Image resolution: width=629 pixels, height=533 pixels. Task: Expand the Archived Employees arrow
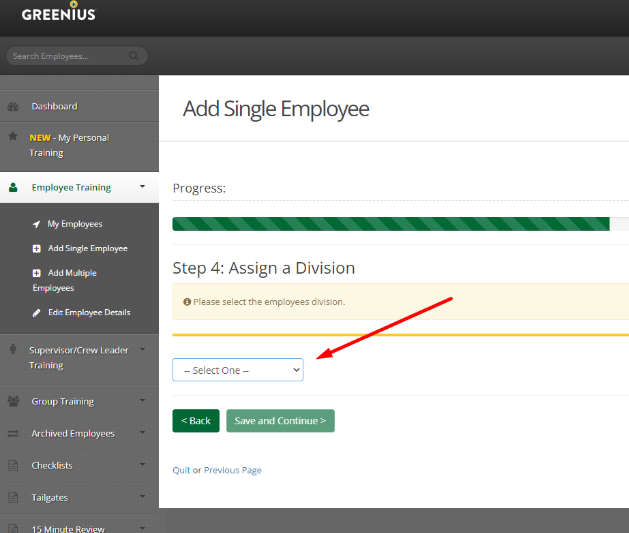pos(142,432)
